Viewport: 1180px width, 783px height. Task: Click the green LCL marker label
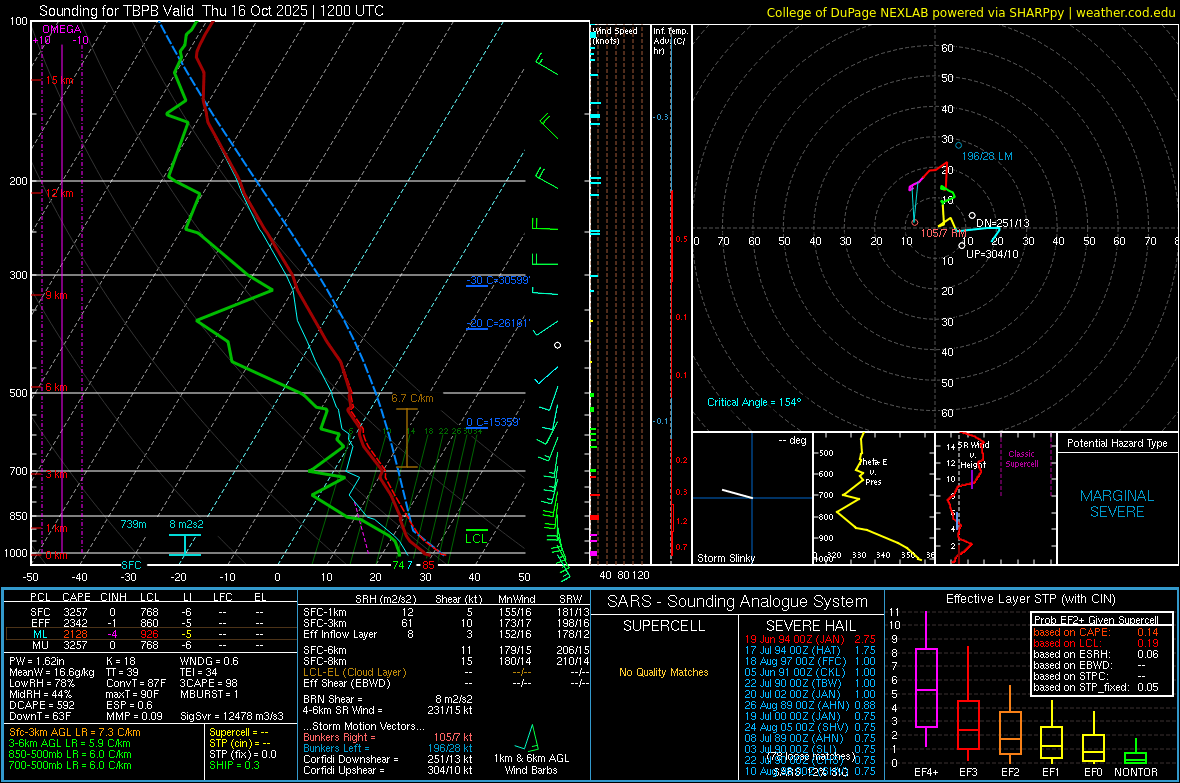(476, 538)
